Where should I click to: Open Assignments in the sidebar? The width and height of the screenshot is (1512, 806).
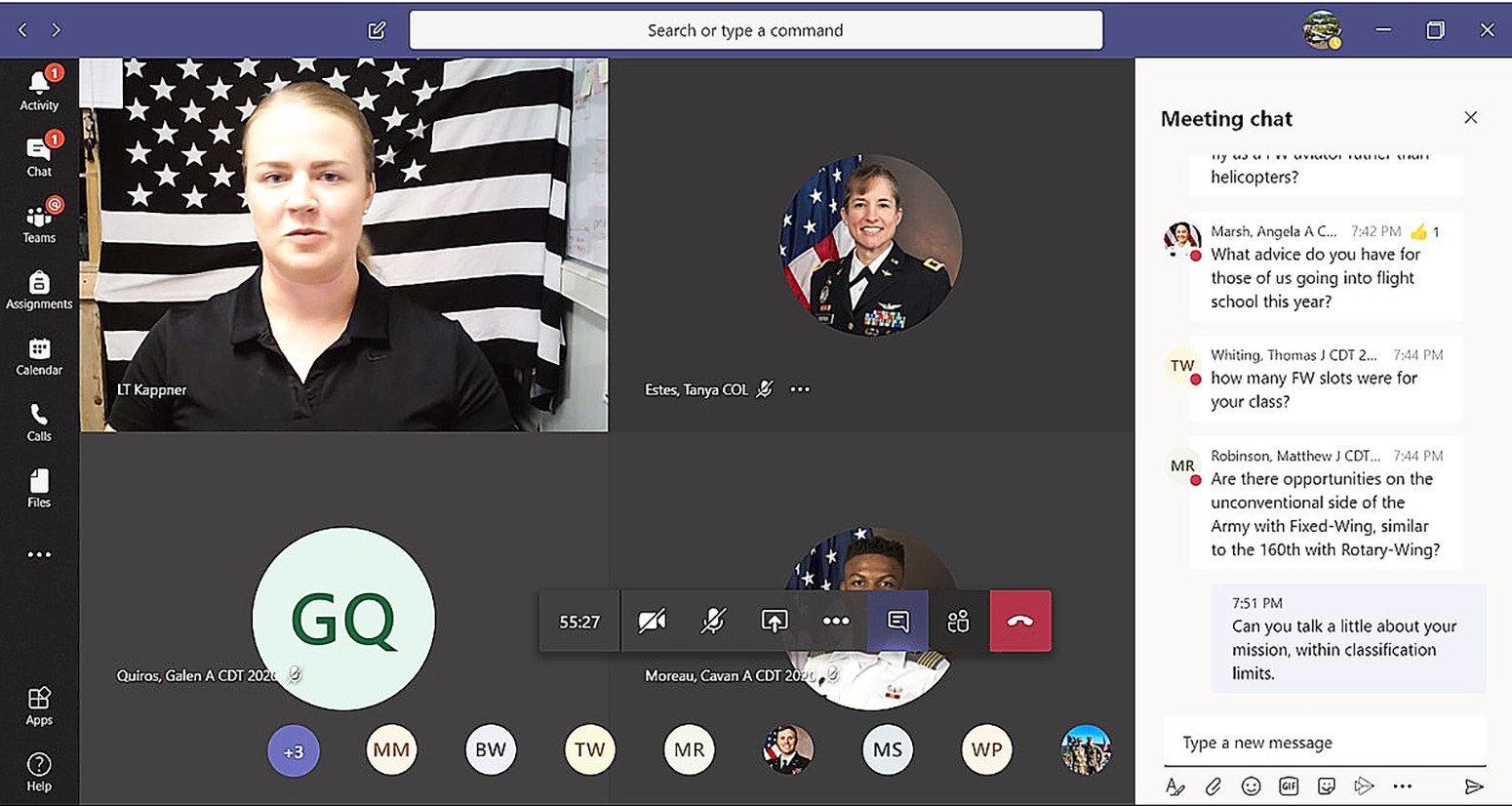coord(39,290)
